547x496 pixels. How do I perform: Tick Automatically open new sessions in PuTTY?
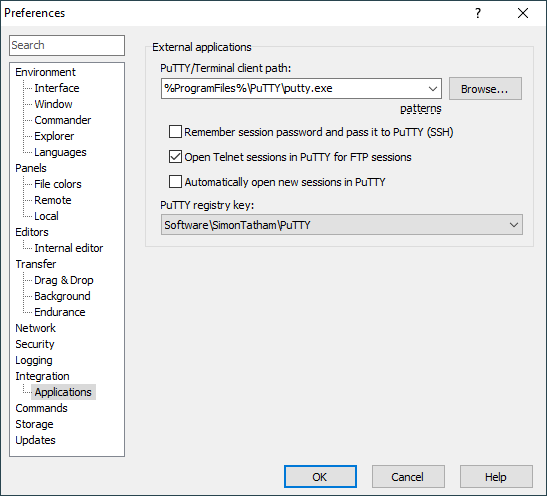coord(175,182)
